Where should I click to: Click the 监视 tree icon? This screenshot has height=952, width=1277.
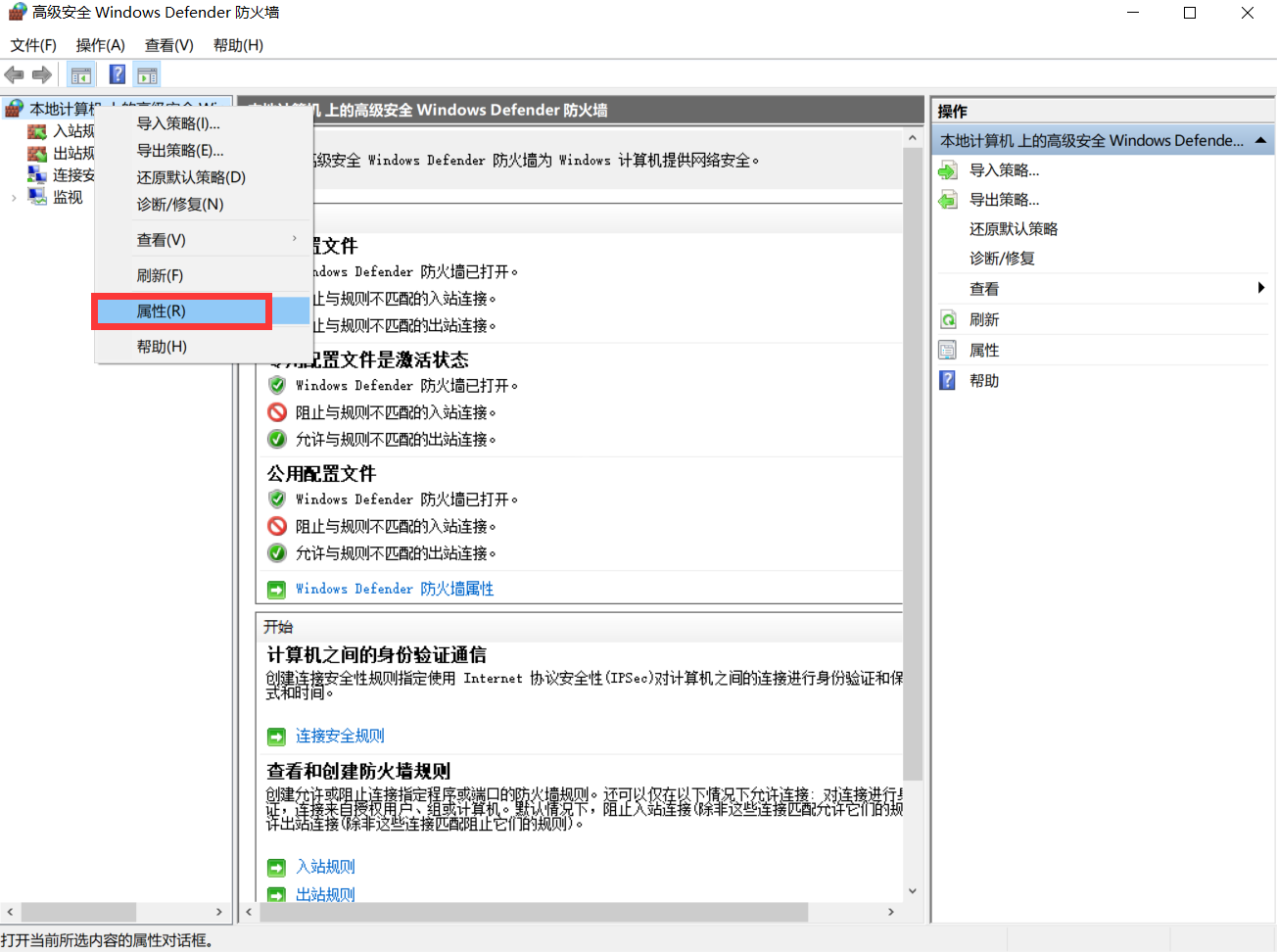[x=37, y=196]
